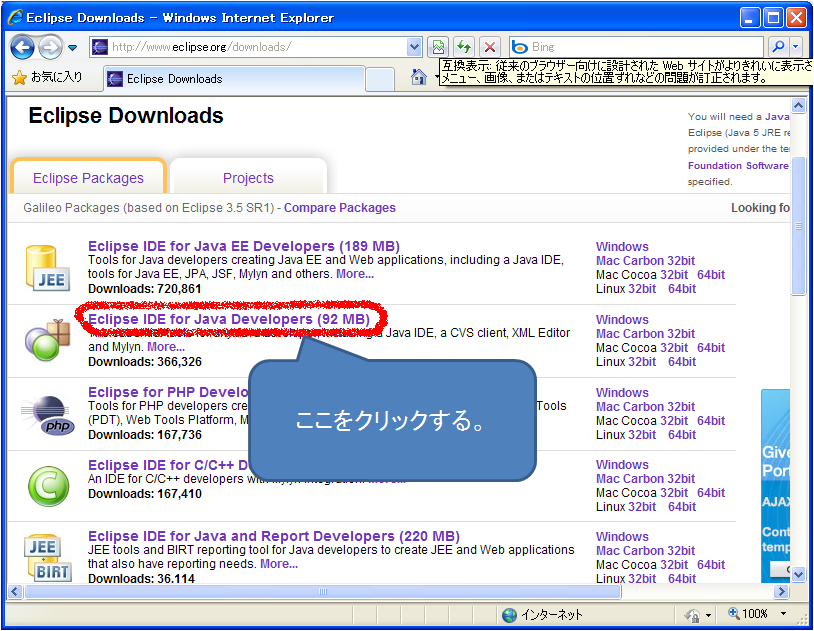Screen dimensions: 814x631
Task: Open More link for Java EE package
Action: (x=355, y=274)
